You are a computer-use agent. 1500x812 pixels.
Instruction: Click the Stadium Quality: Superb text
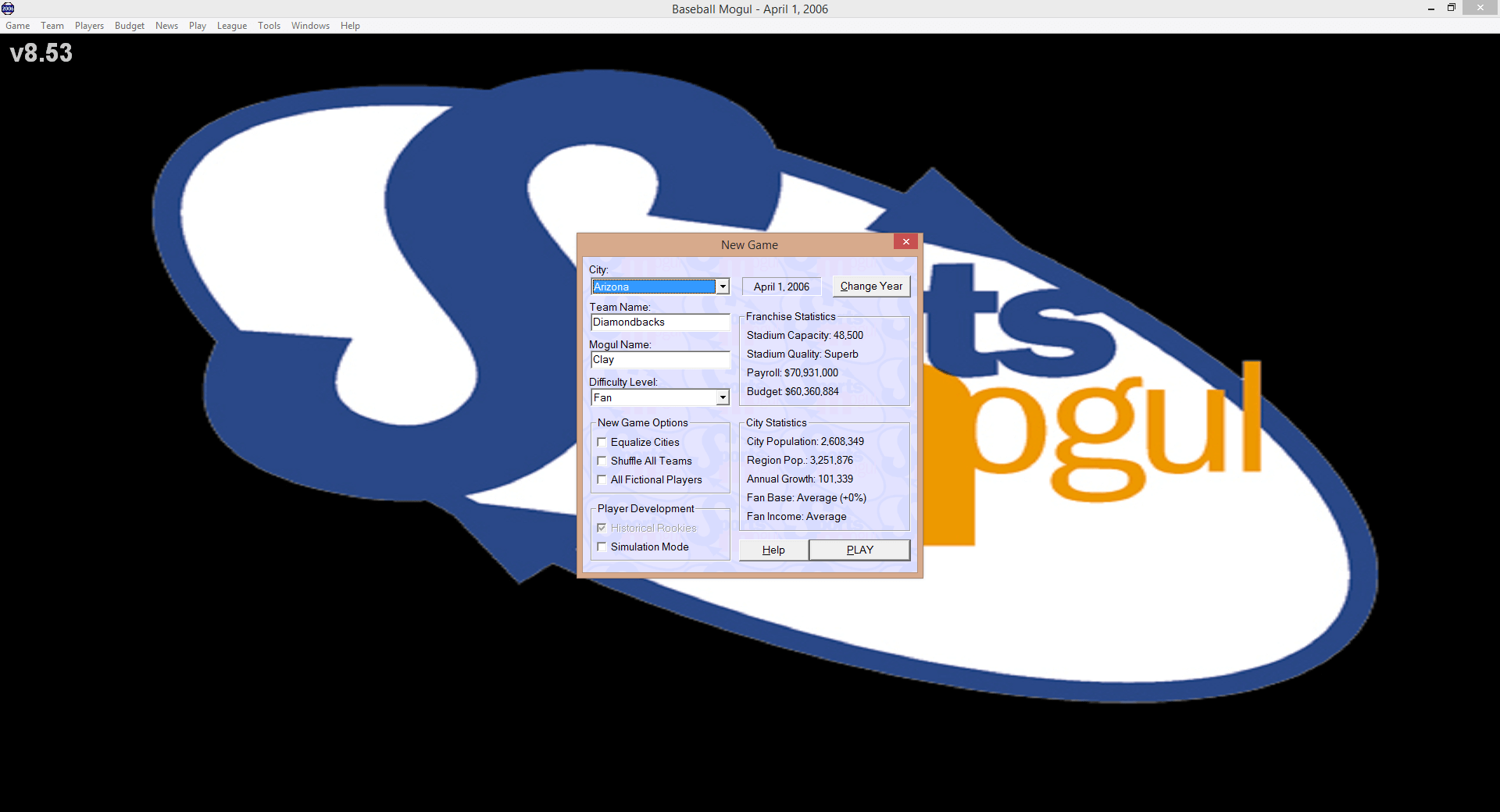[x=802, y=354]
